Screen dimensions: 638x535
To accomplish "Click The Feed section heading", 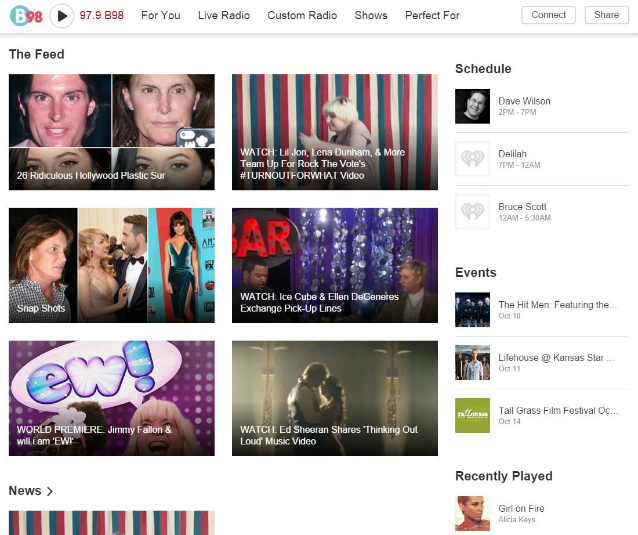I will click(x=37, y=54).
